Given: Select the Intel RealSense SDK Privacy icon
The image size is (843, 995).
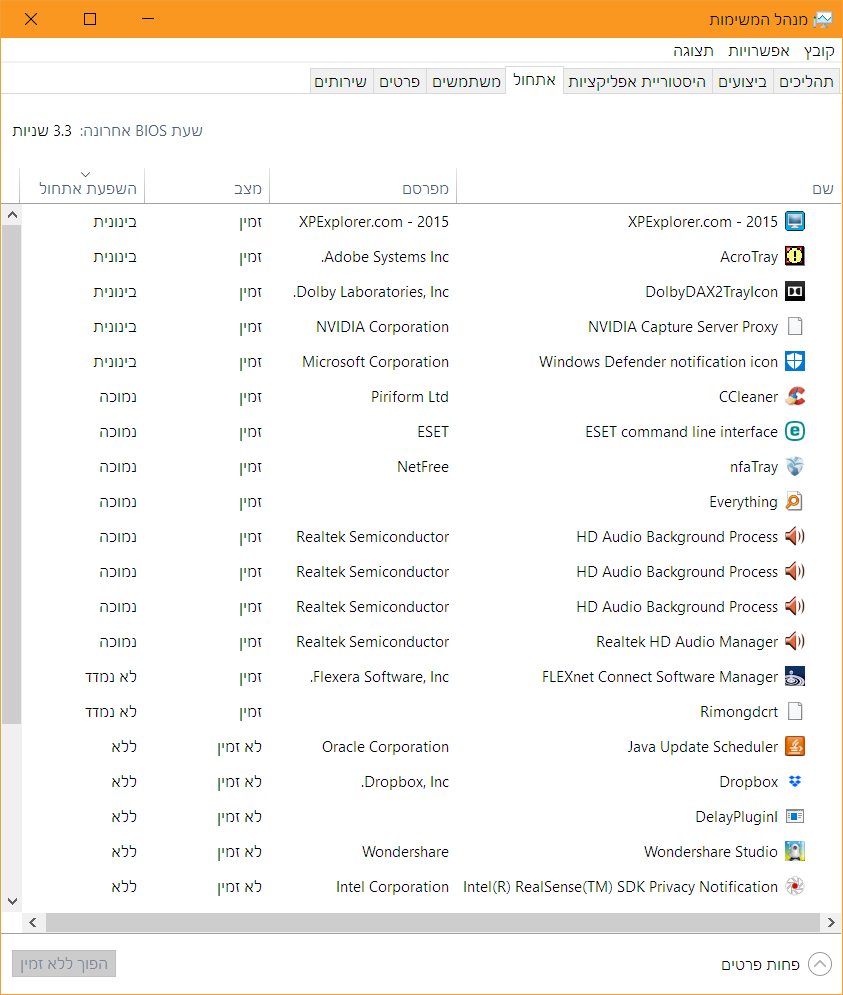Looking at the screenshot, I should click(795, 886).
